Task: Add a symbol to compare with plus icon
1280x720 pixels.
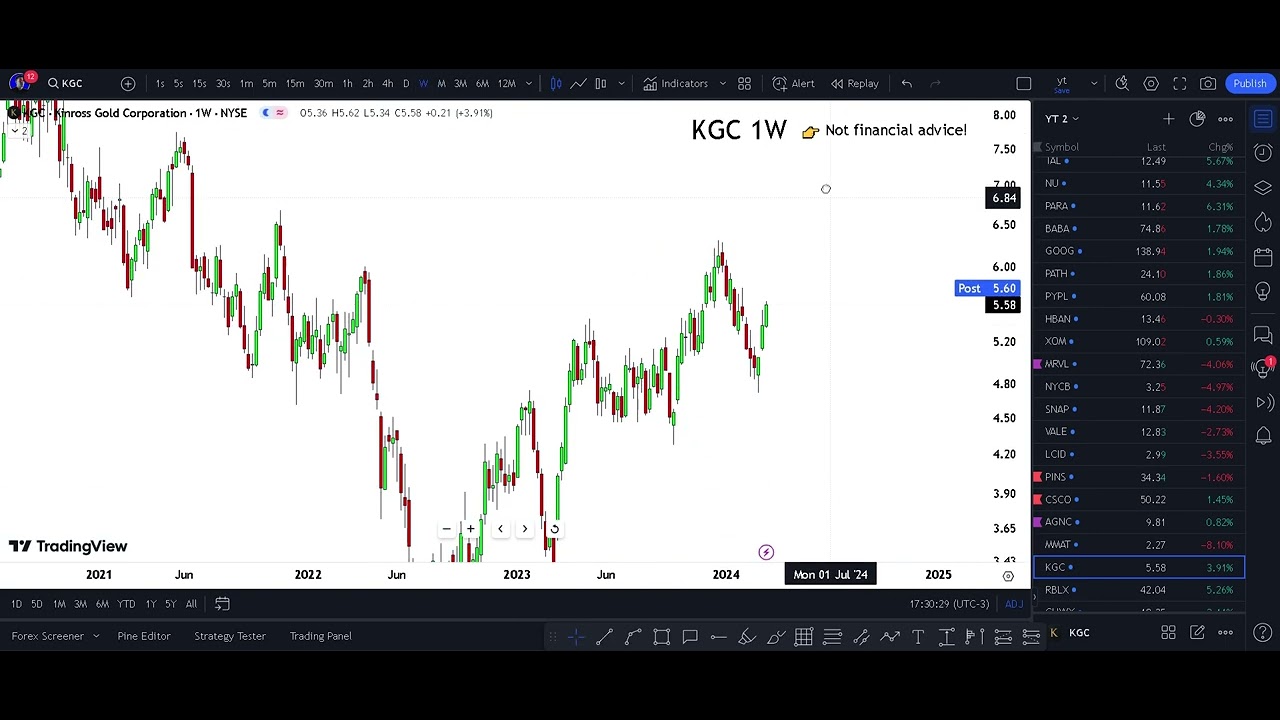Action: coord(128,83)
